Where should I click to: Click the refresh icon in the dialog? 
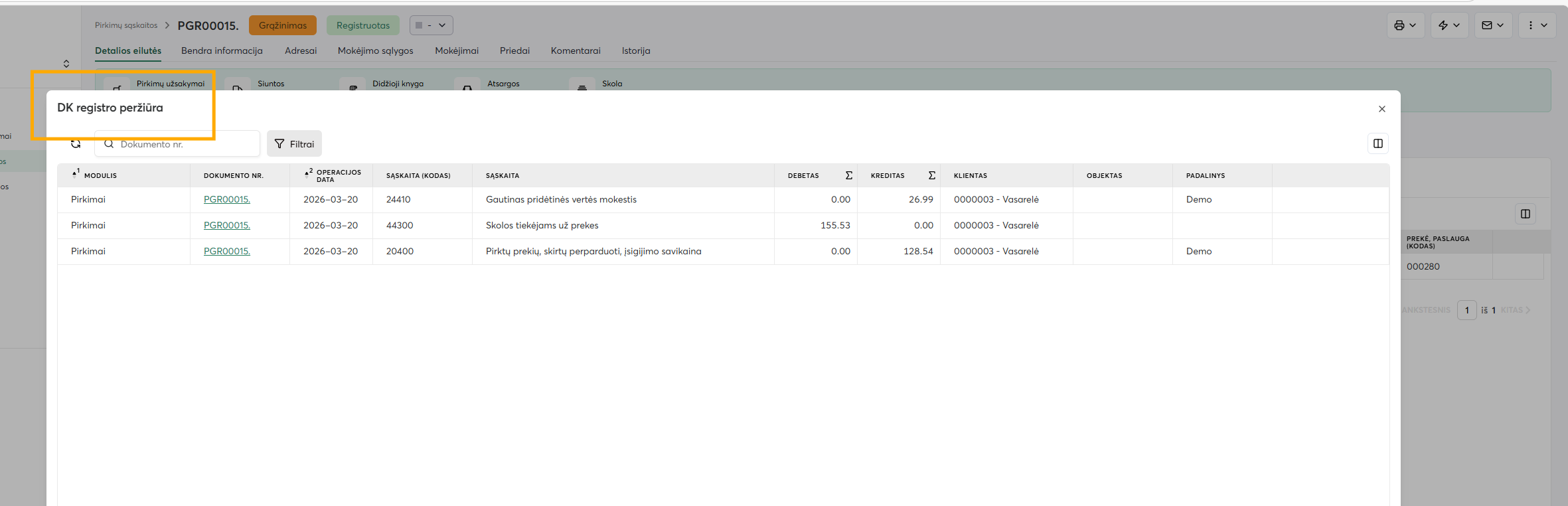tap(76, 144)
